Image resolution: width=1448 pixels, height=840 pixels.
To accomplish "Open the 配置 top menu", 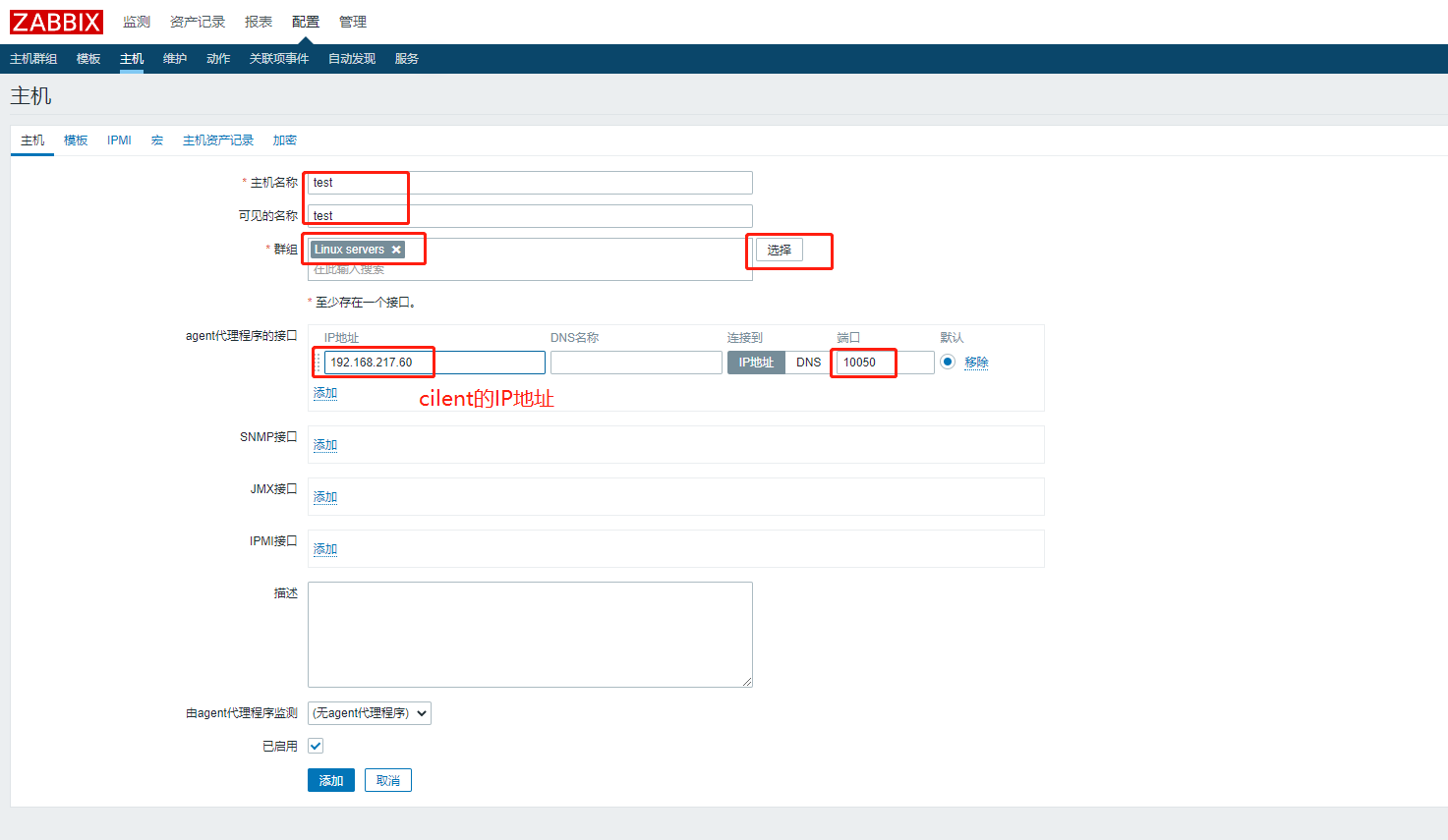I will (x=306, y=22).
